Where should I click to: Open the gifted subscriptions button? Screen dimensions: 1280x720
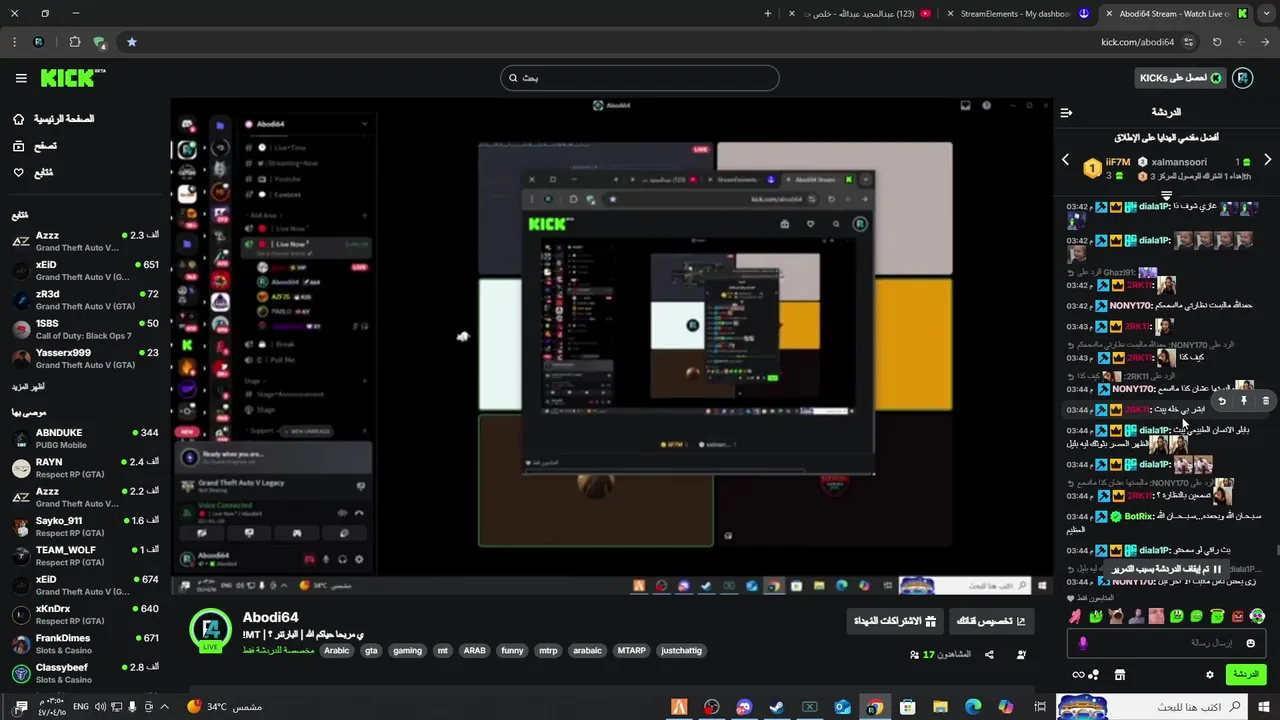coord(894,621)
